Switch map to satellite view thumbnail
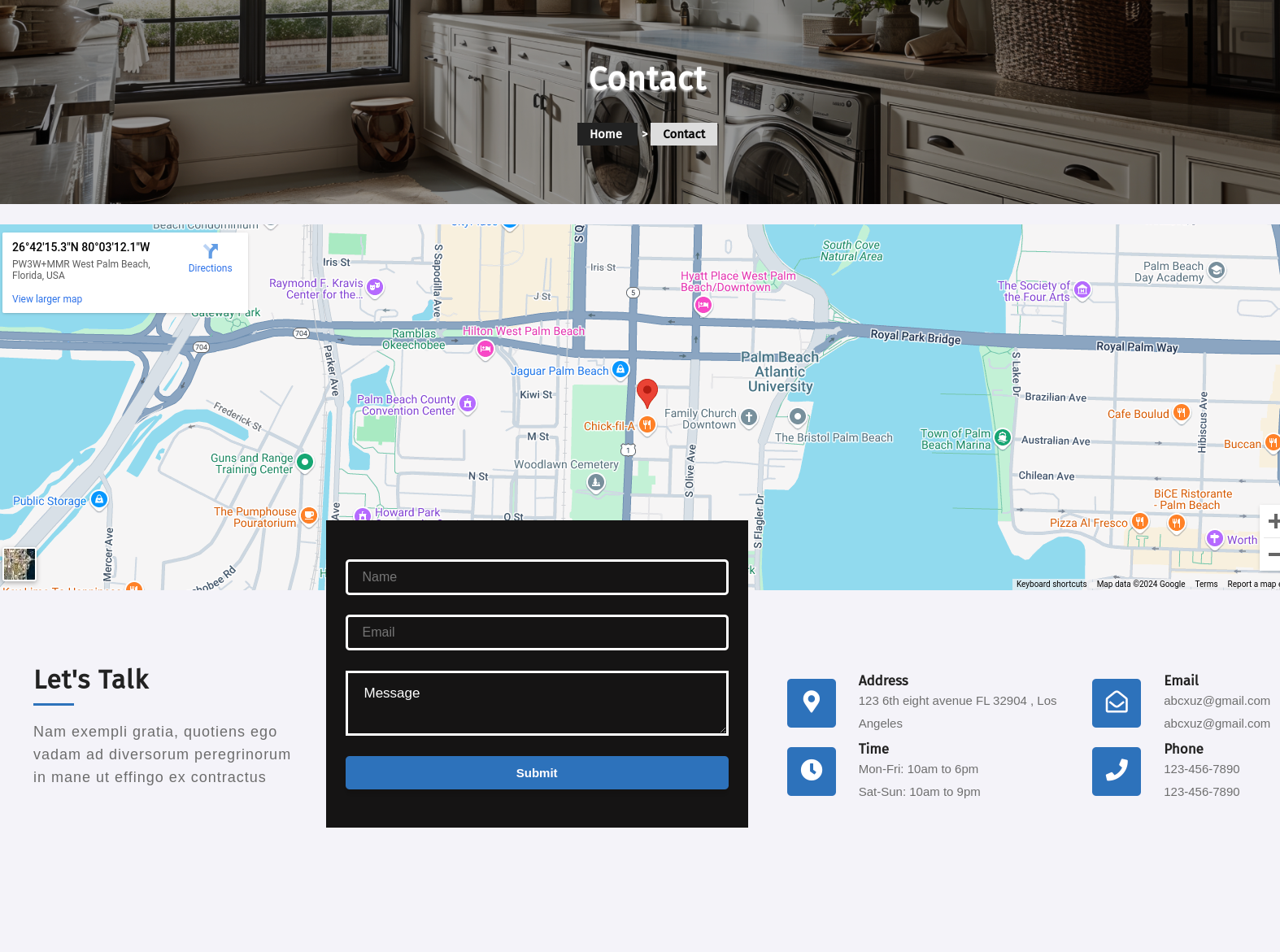This screenshot has height=952, width=1280. pyautogui.click(x=20, y=563)
